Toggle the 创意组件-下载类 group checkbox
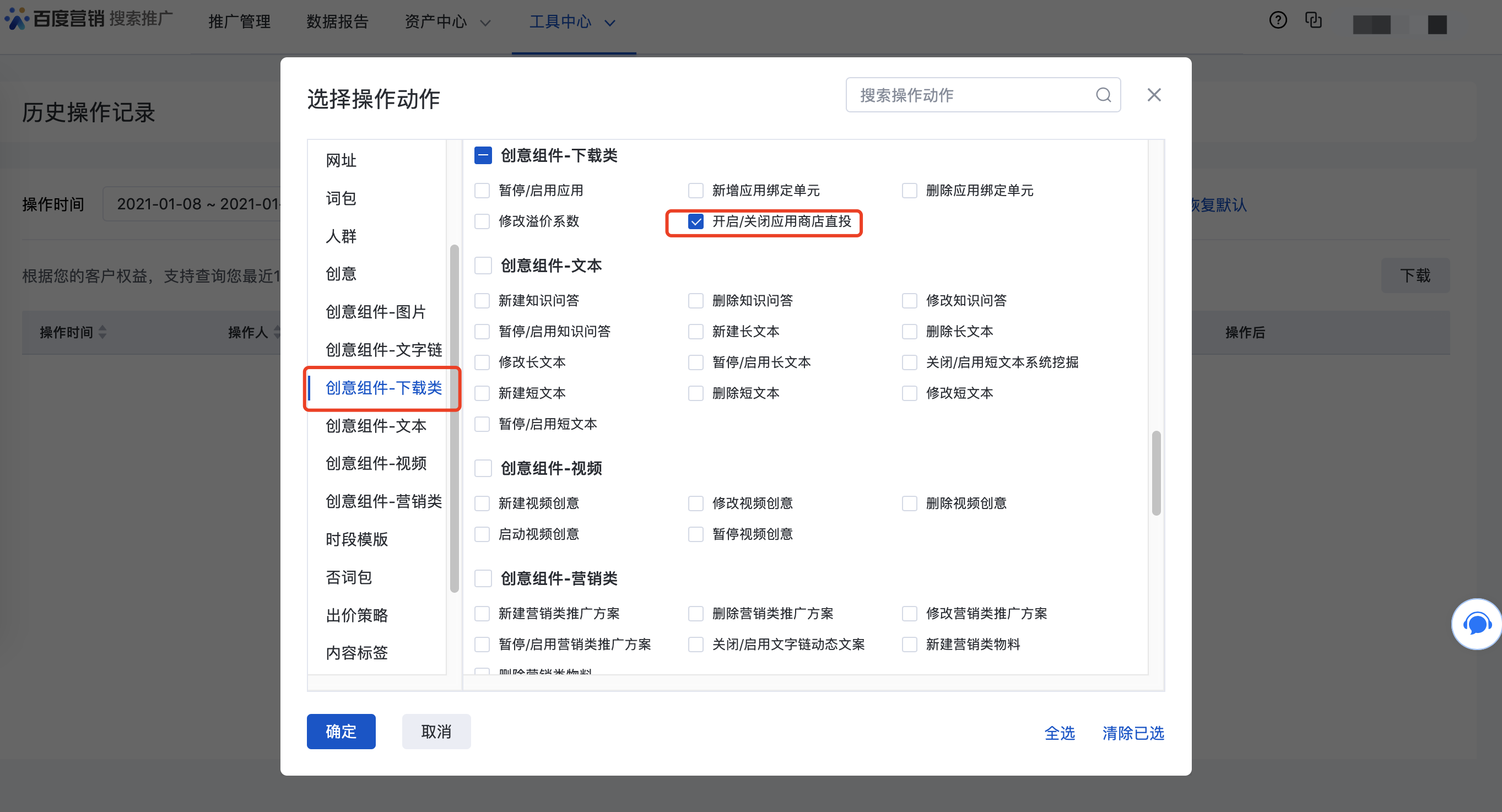 [x=483, y=156]
